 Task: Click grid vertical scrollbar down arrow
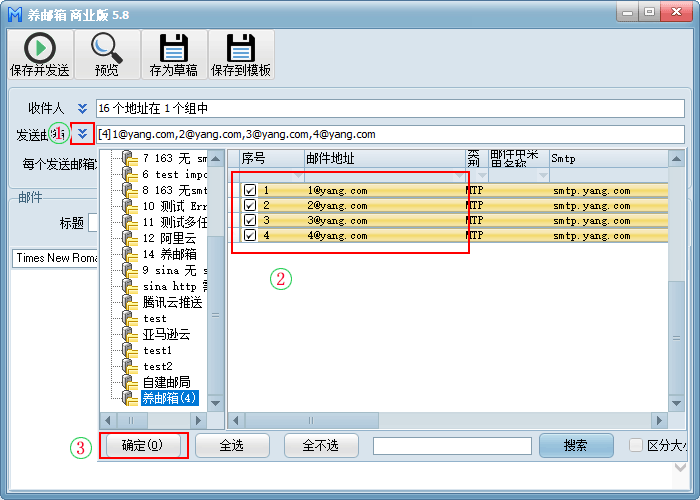point(676,403)
